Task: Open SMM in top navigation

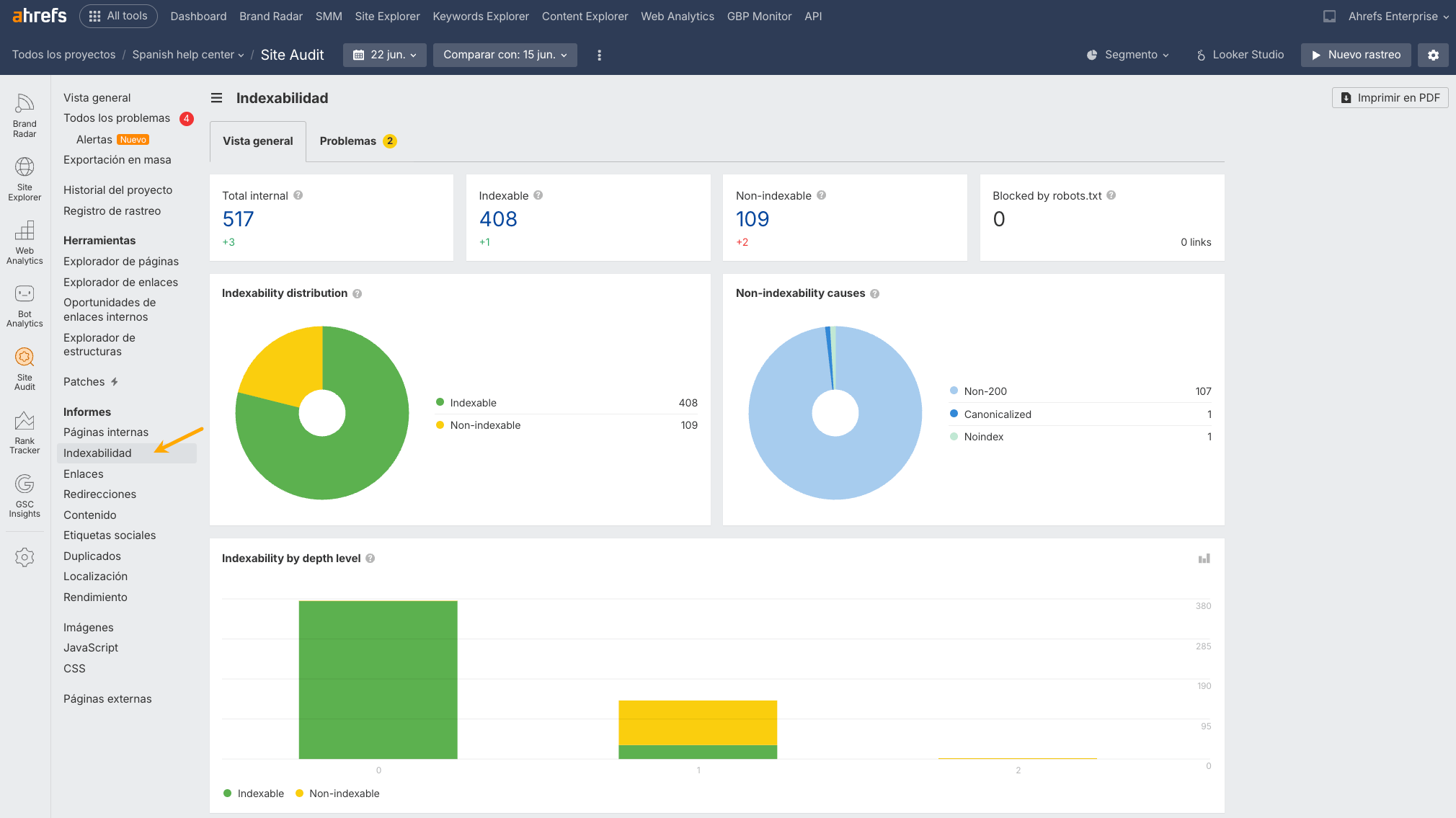Action: click(329, 16)
